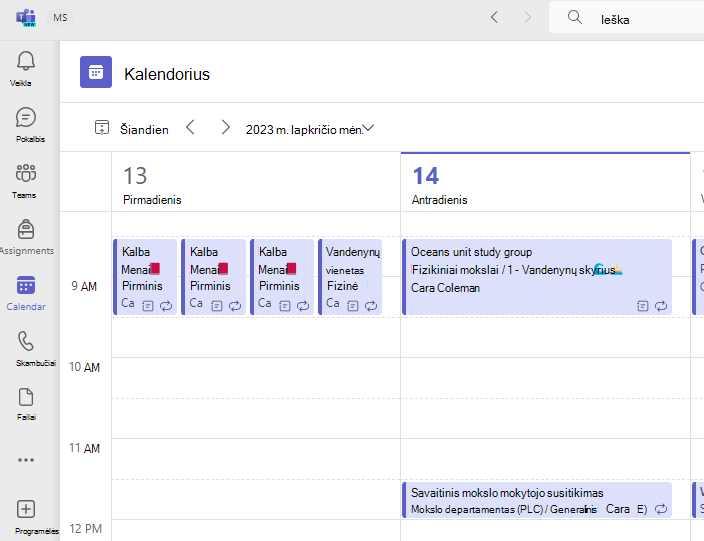Click the Microsoft Teams logo
The width and height of the screenshot is (704, 541).
click(26, 18)
